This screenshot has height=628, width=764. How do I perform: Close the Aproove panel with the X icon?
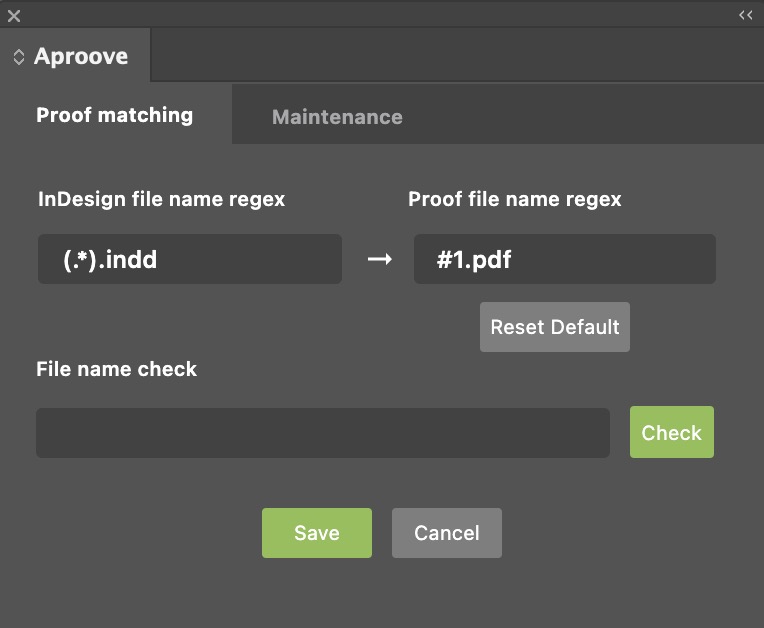pyautogui.click(x=14, y=16)
